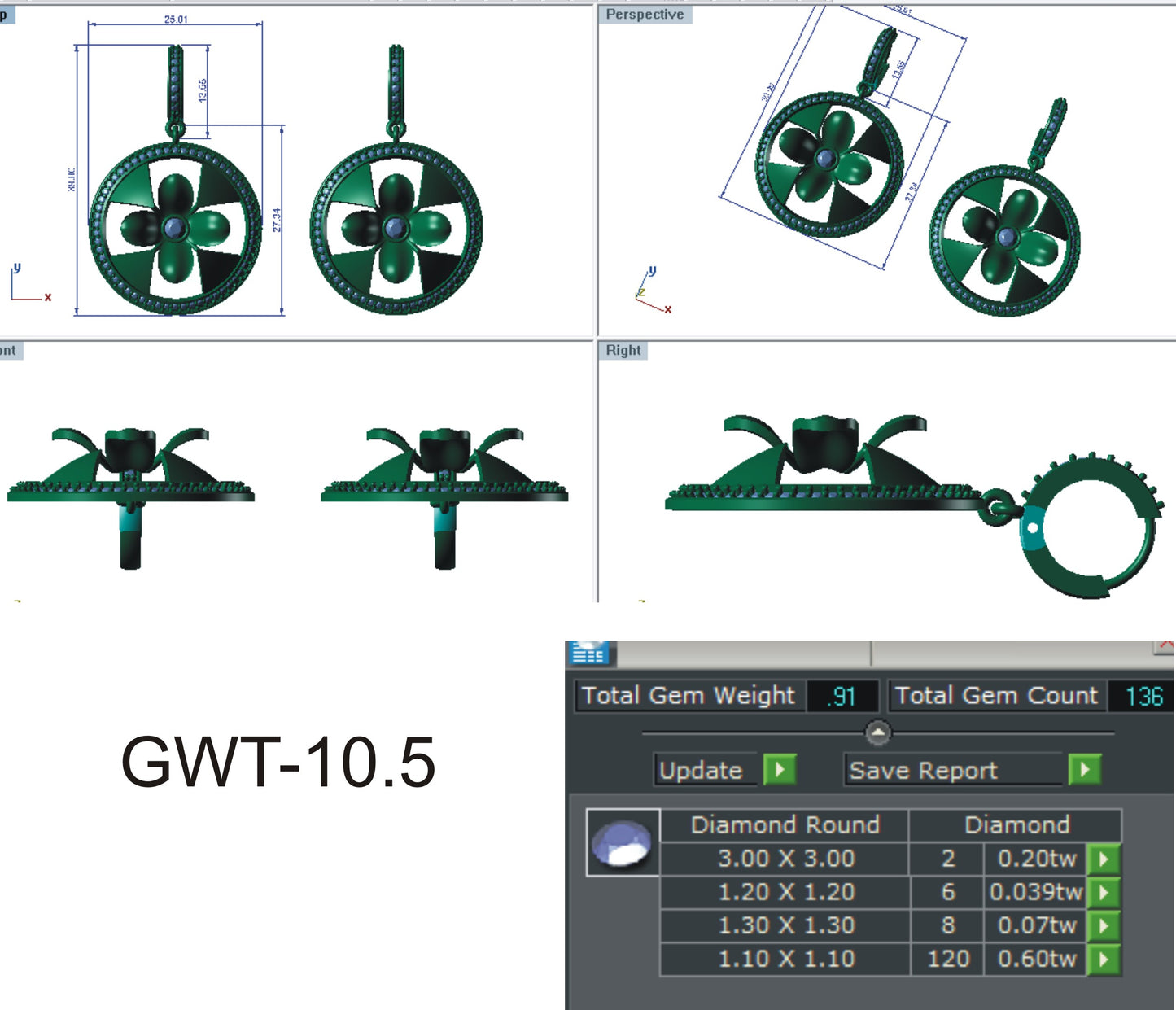The image size is (1176, 1010).
Task: Select the Perspective viewport label
Action: 645,15
